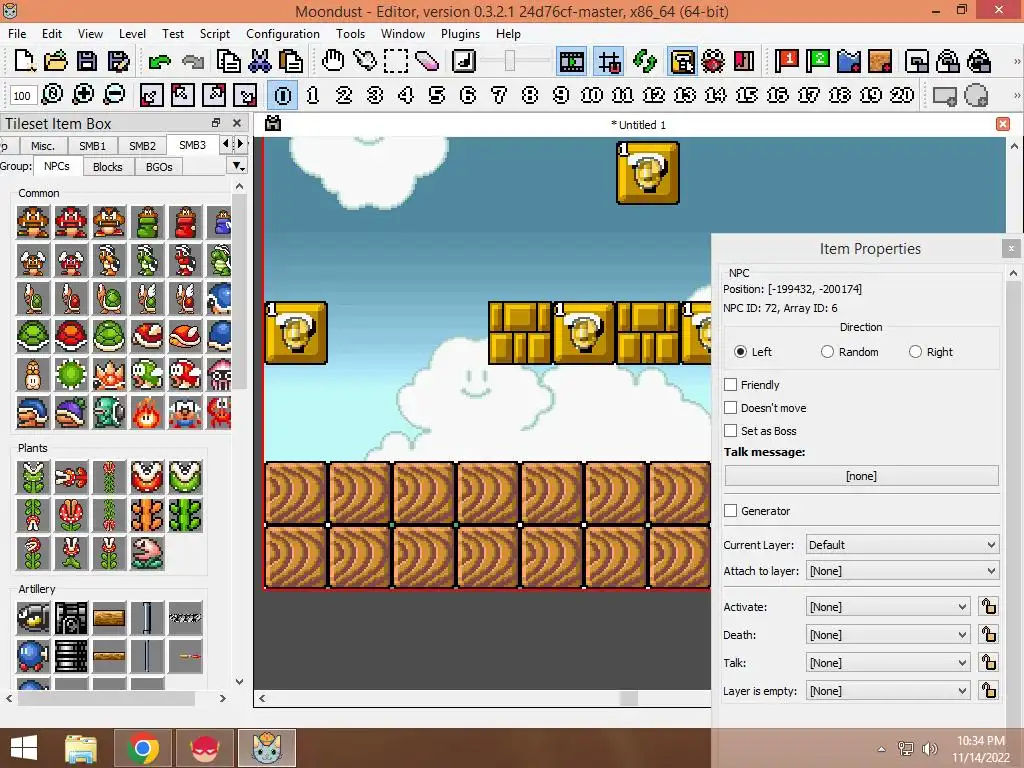
Task: Set player 2 start point flag
Action: 818,61
